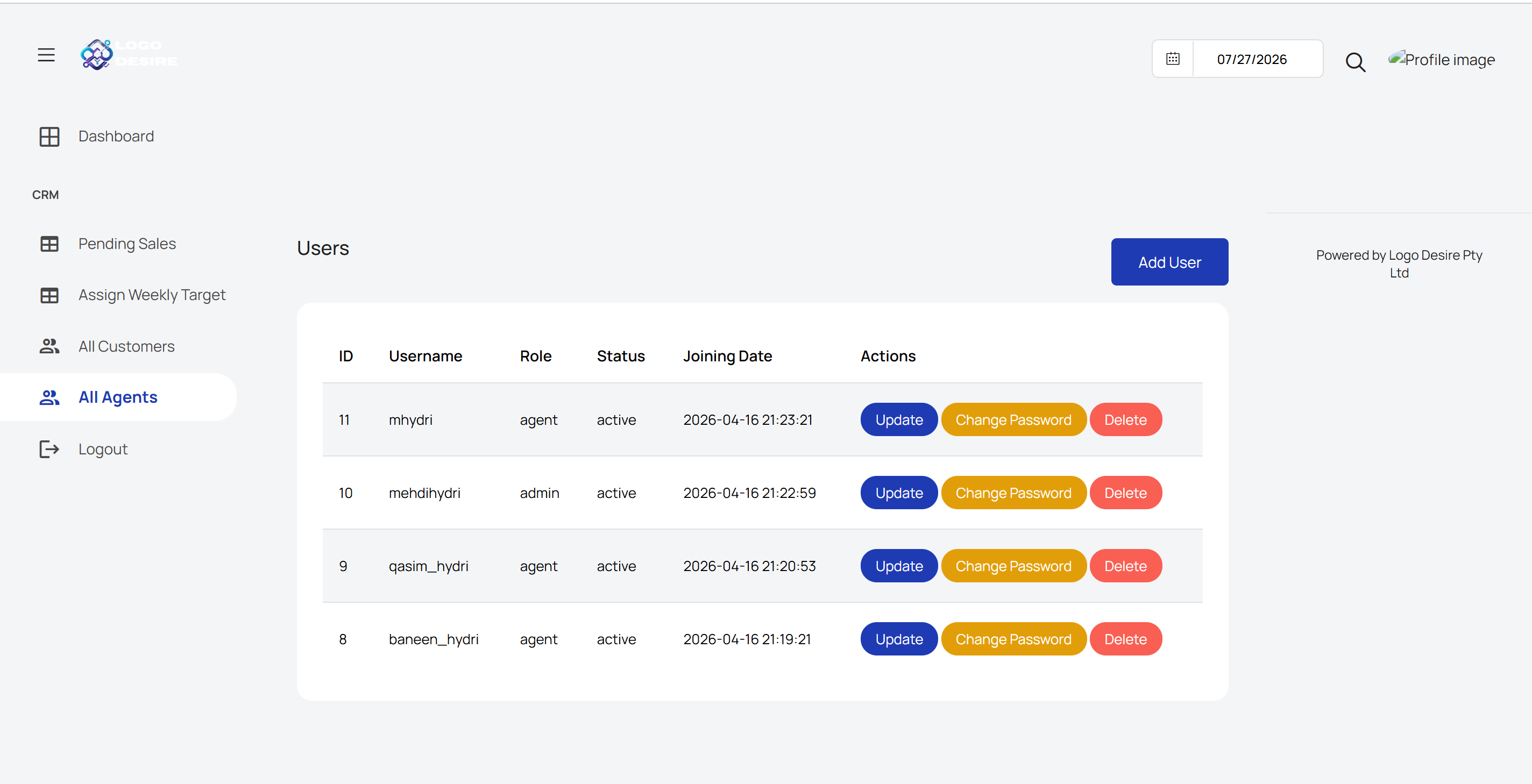
Task: Click the ID cell 10
Action: (x=345, y=493)
